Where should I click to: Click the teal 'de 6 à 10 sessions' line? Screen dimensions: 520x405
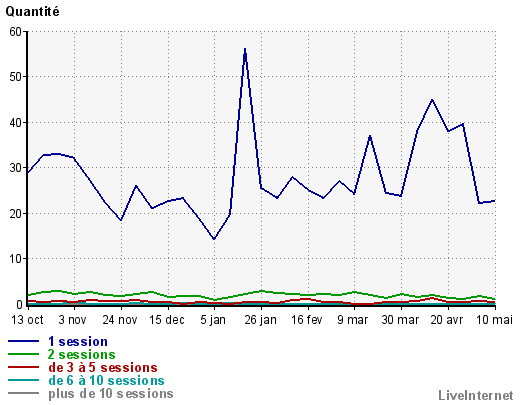[x=23, y=380]
